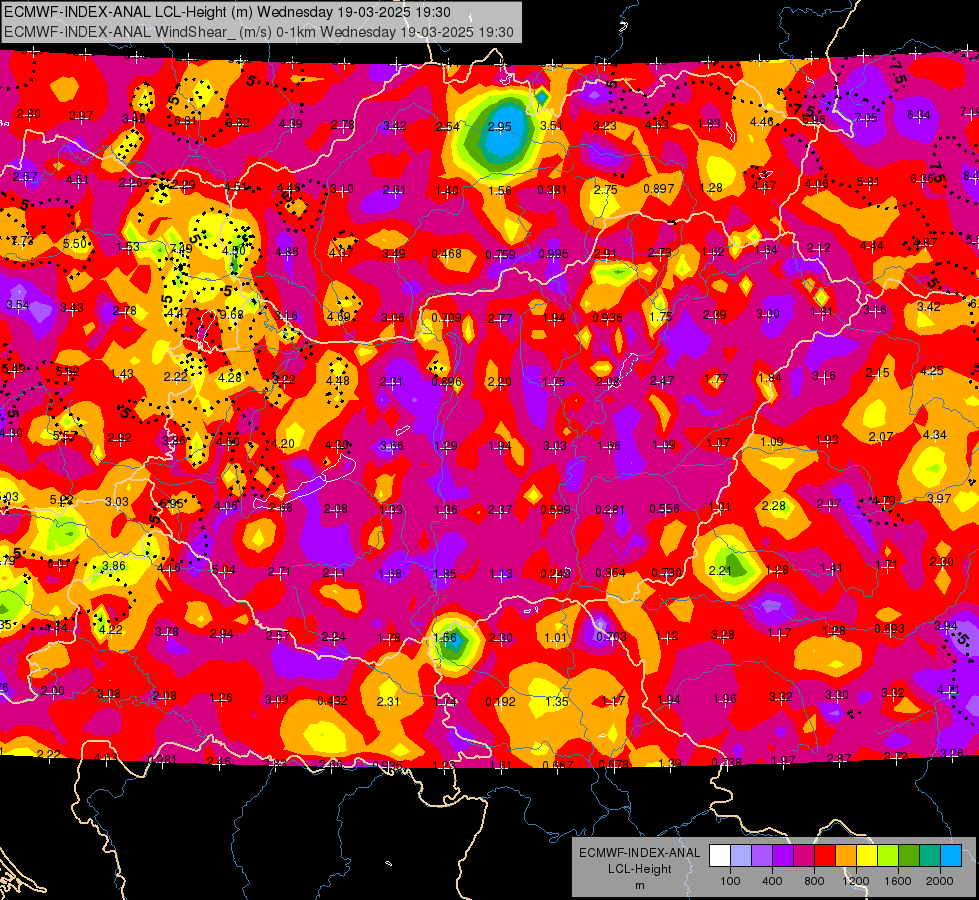This screenshot has height=900, width=979.
Task: Click the legend title LCL-Height
Action: click(639, 869)
